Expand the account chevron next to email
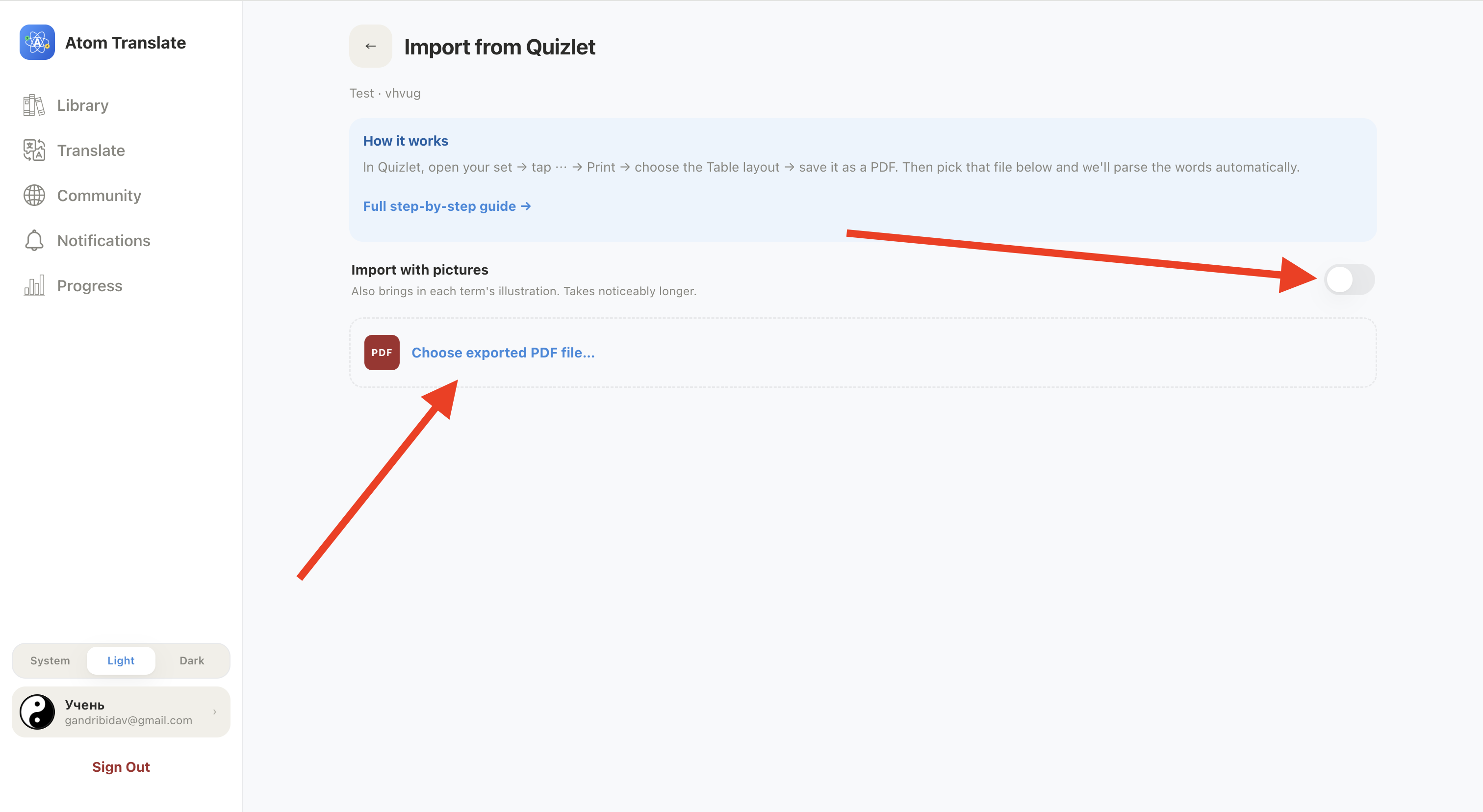Image resolution: width=1483 pixels, height=812 pixels. click(215, 712)
